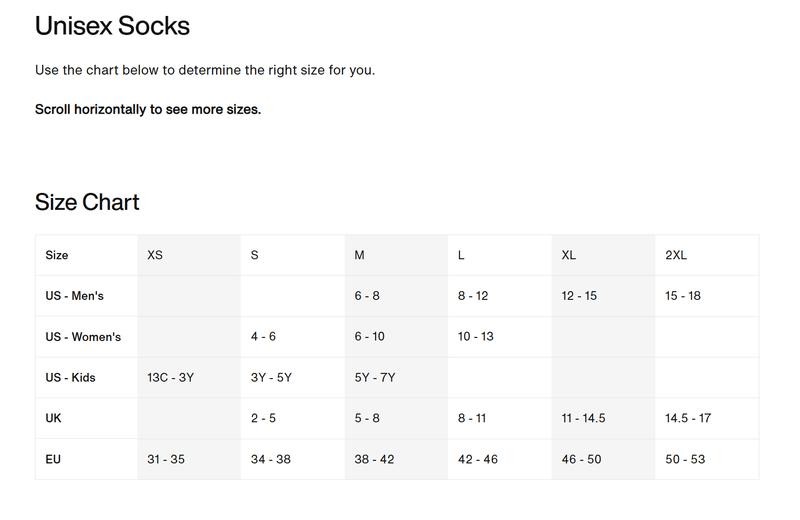Click the 'Scroll horizontally to see more sizes' text

click(148, 109)
